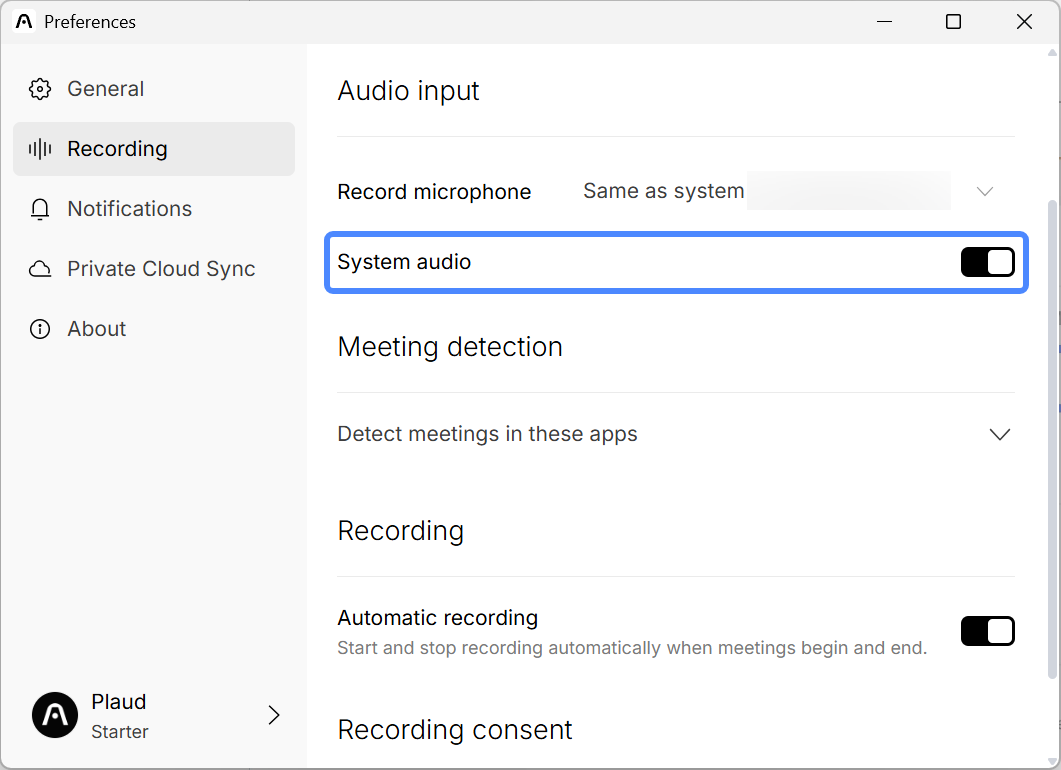1061x770 pixels.
Task: Click the Plaud account avatar
Action: tap(55, 715)
